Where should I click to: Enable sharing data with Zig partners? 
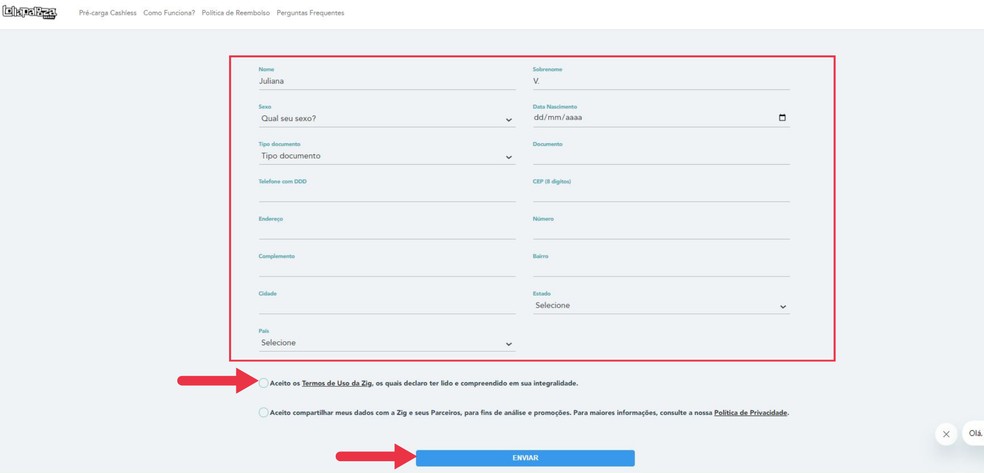click(264, 412)
